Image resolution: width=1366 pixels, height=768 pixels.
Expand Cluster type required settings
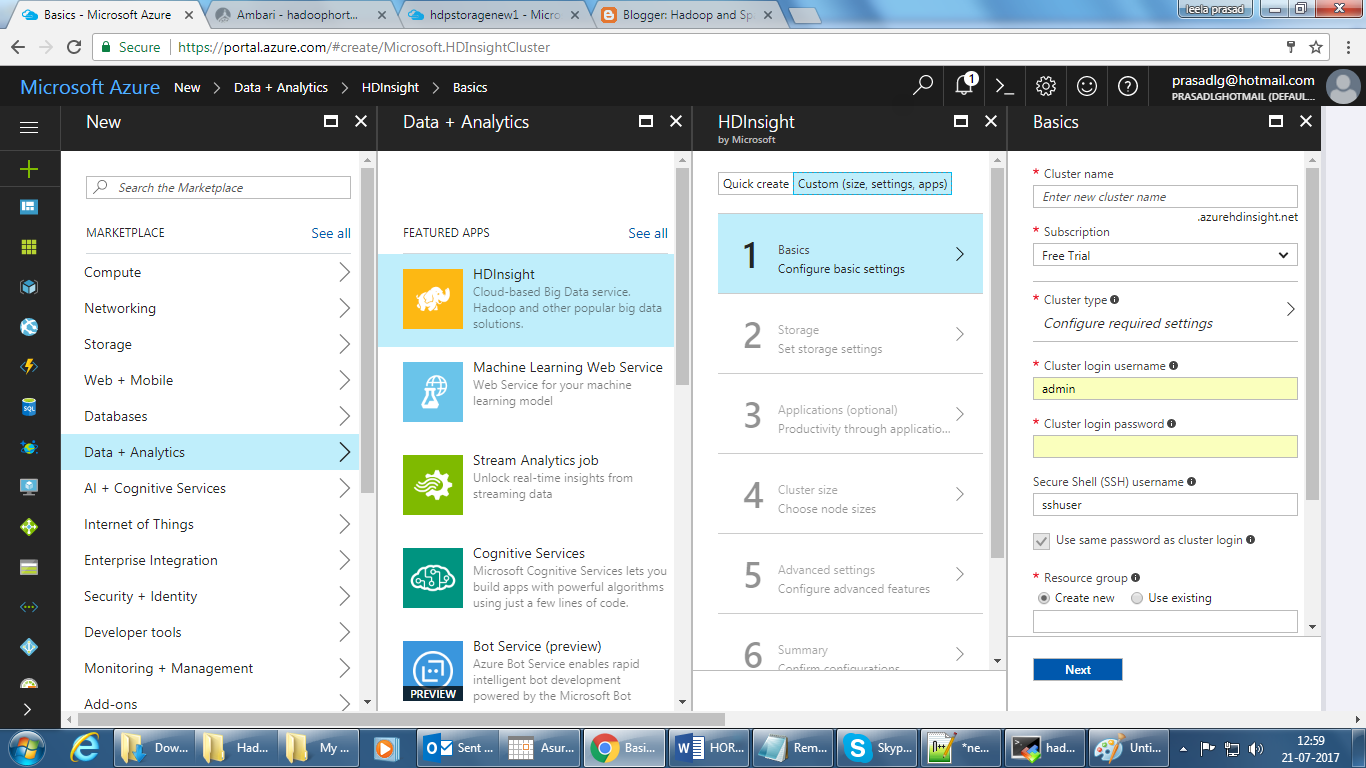tap(1165, 313)
